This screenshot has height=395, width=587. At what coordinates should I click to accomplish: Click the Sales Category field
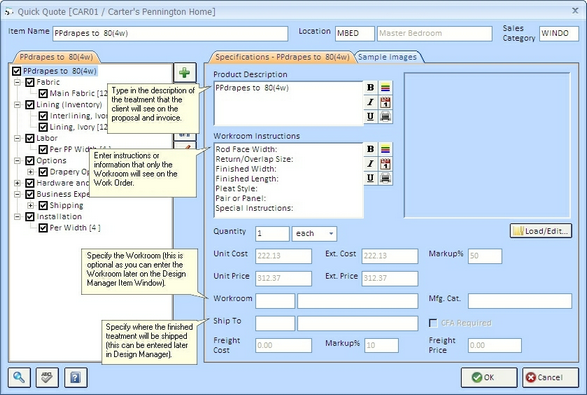click(559, 33)
